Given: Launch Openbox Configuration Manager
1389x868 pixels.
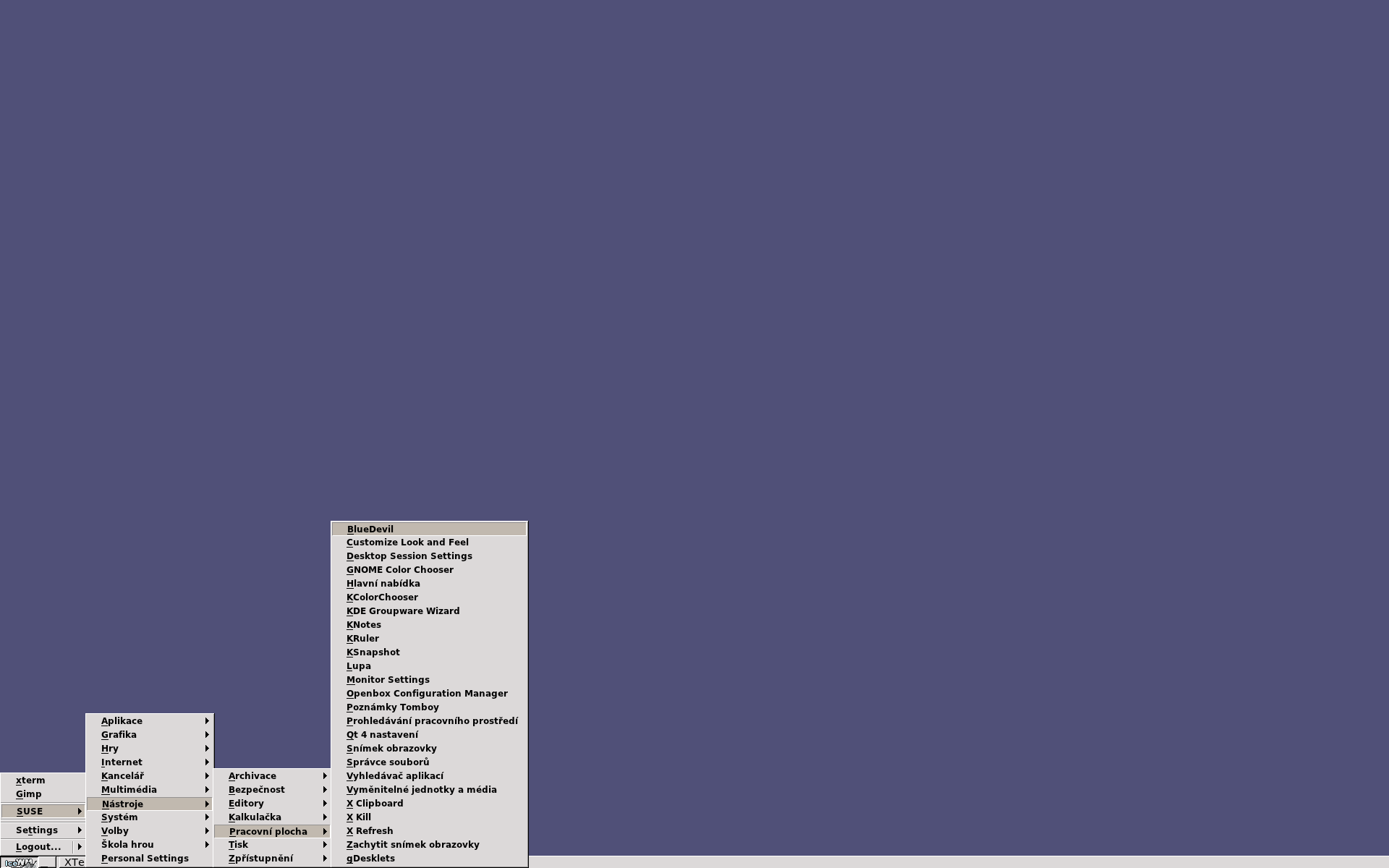Looking at the screenshot, I should click(x=429, y=694).
